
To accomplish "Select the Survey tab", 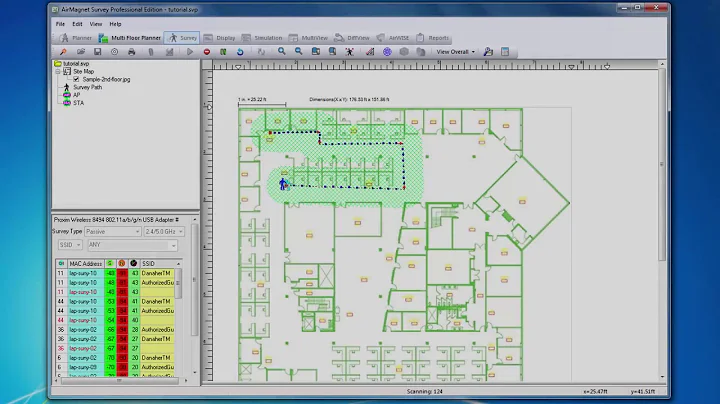I will tap(182, 38).
